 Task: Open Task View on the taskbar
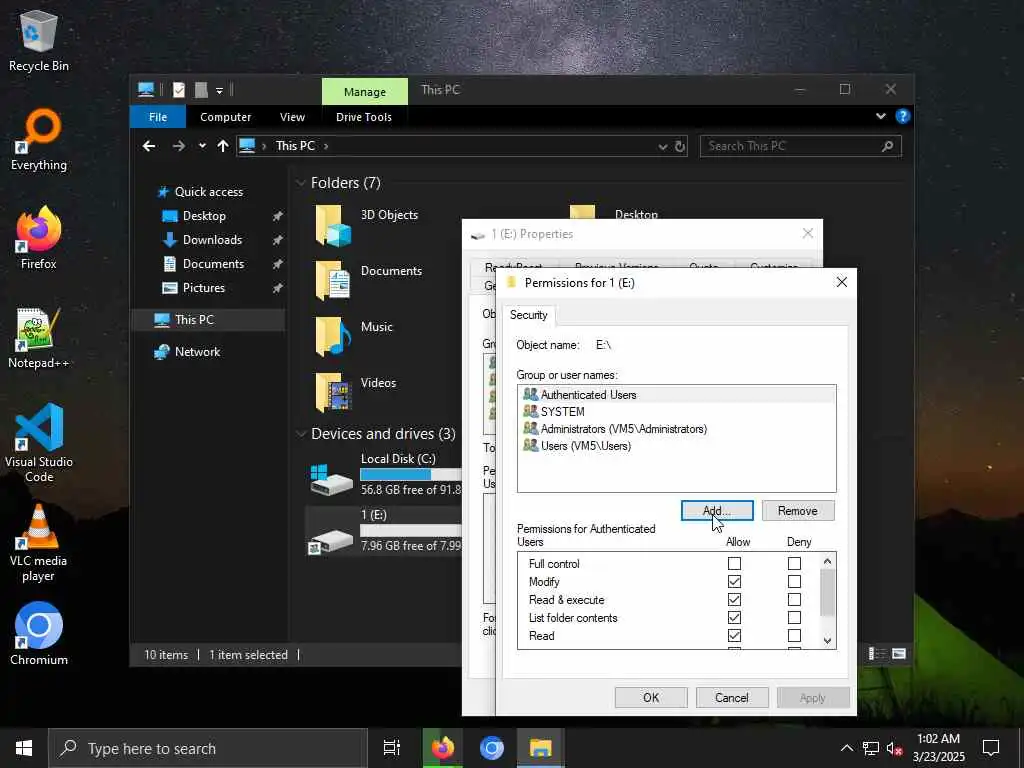click(x=391, y=748)
